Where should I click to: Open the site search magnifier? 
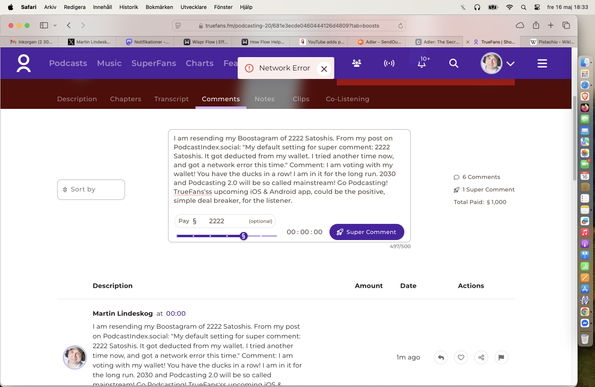click(x=454, y=63)
